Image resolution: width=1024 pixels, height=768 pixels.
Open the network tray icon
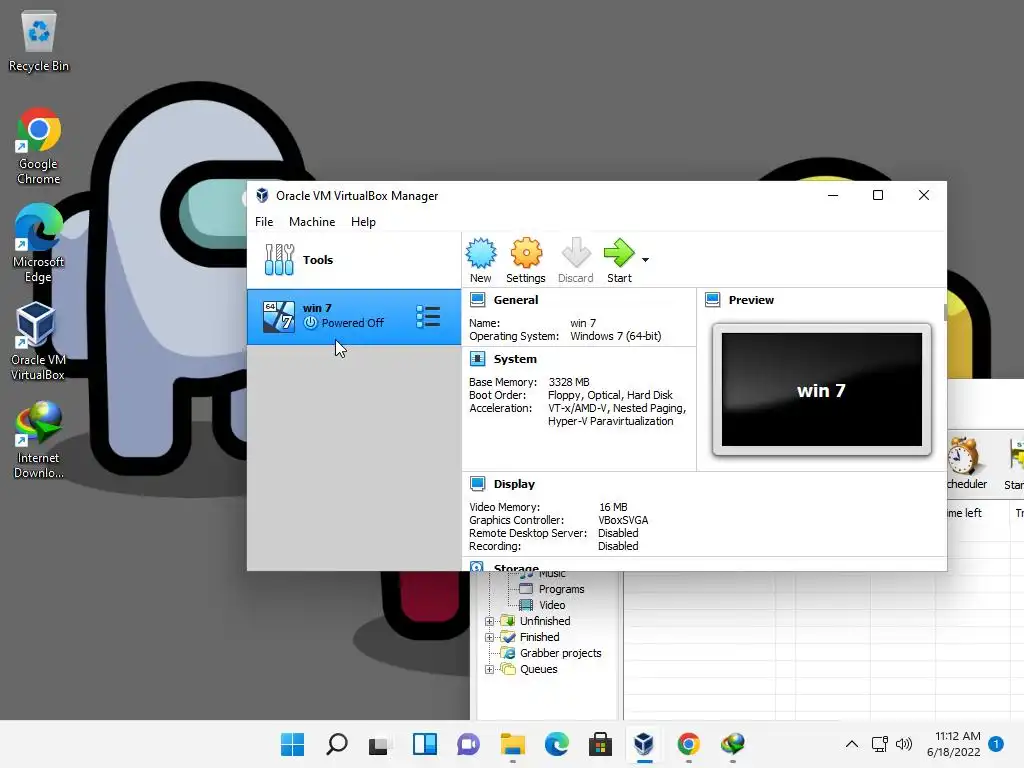[x=880, y=744]
